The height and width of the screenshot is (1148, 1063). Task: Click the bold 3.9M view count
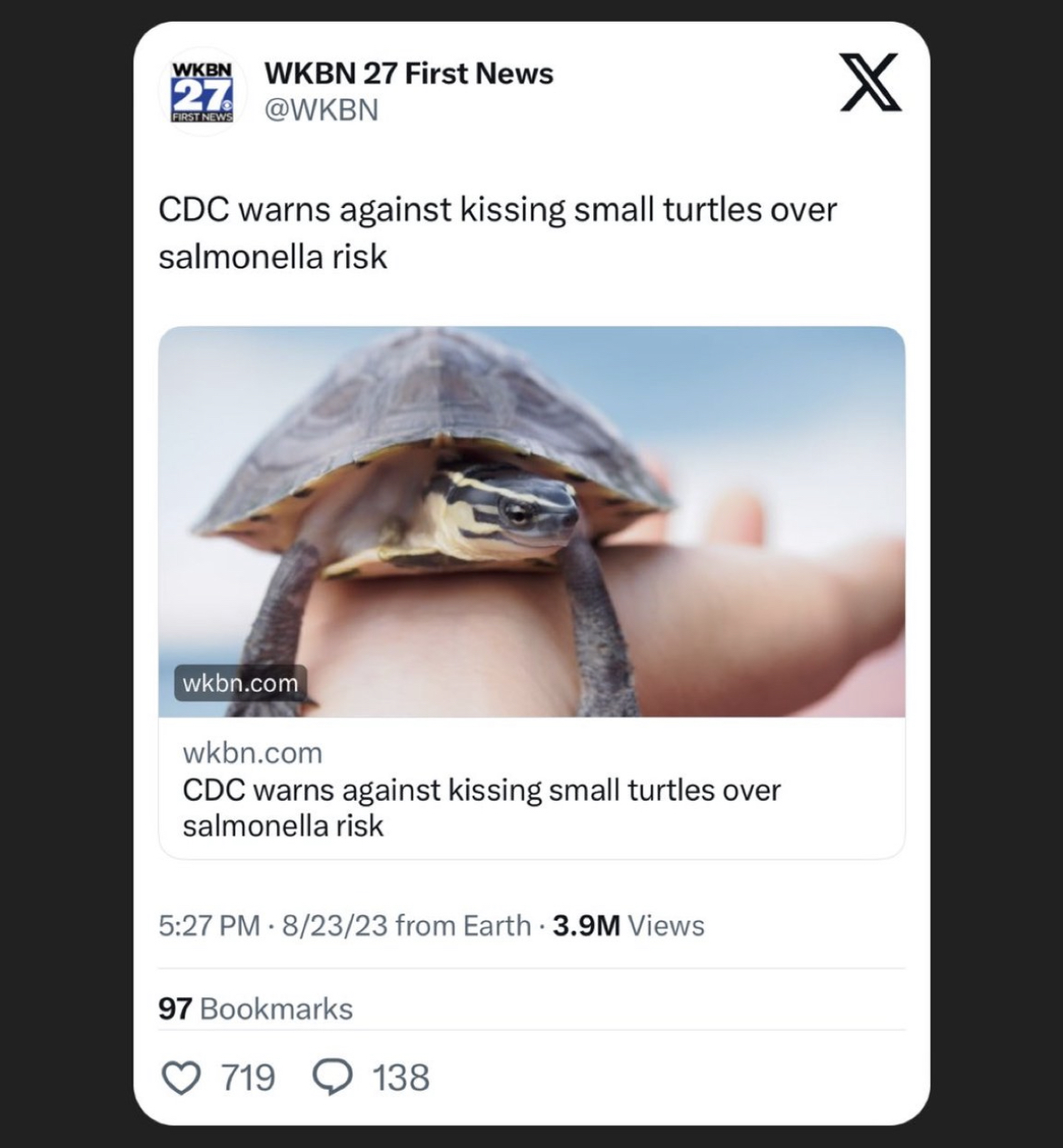586,925
